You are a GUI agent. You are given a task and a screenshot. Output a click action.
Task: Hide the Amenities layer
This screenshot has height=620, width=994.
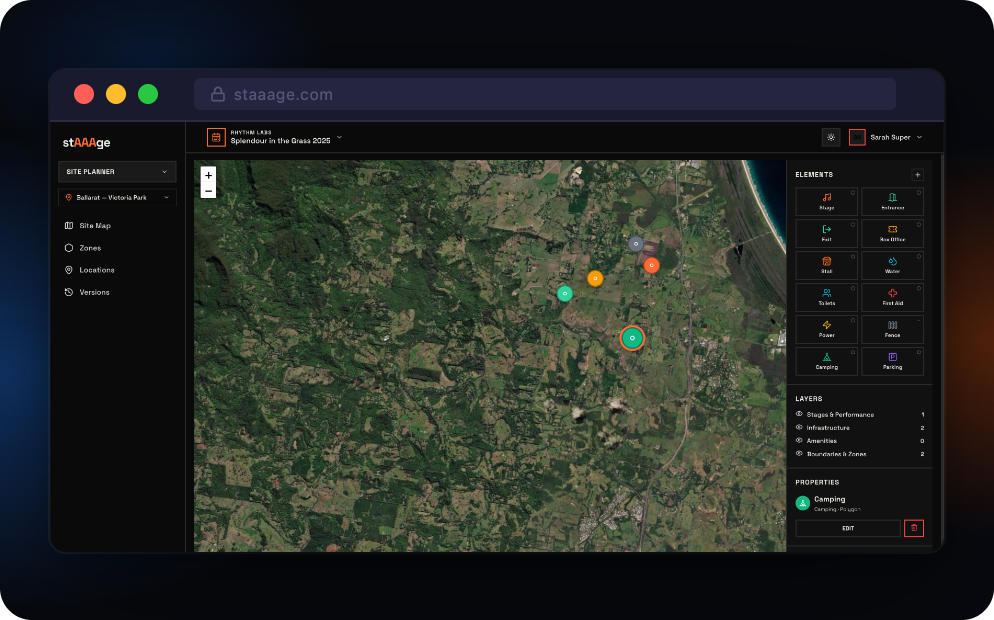799,440
